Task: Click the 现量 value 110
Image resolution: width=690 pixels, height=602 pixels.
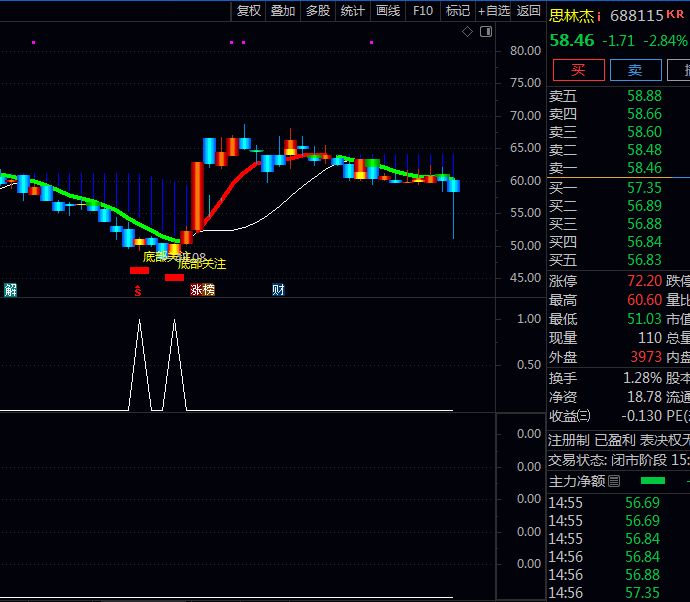Action: (x=650, y=338)
